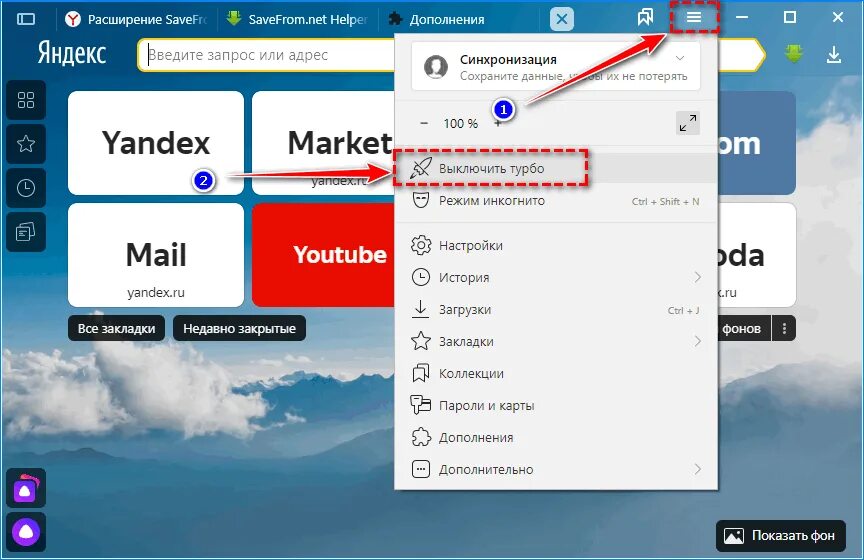Click the Все закладки button

pyautogui.click(x=116, y=329)
